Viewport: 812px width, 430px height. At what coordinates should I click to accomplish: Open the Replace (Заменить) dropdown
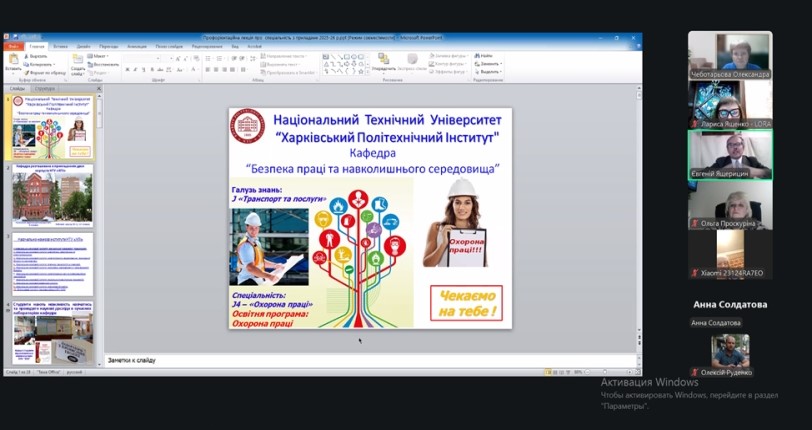pos(489,64)
